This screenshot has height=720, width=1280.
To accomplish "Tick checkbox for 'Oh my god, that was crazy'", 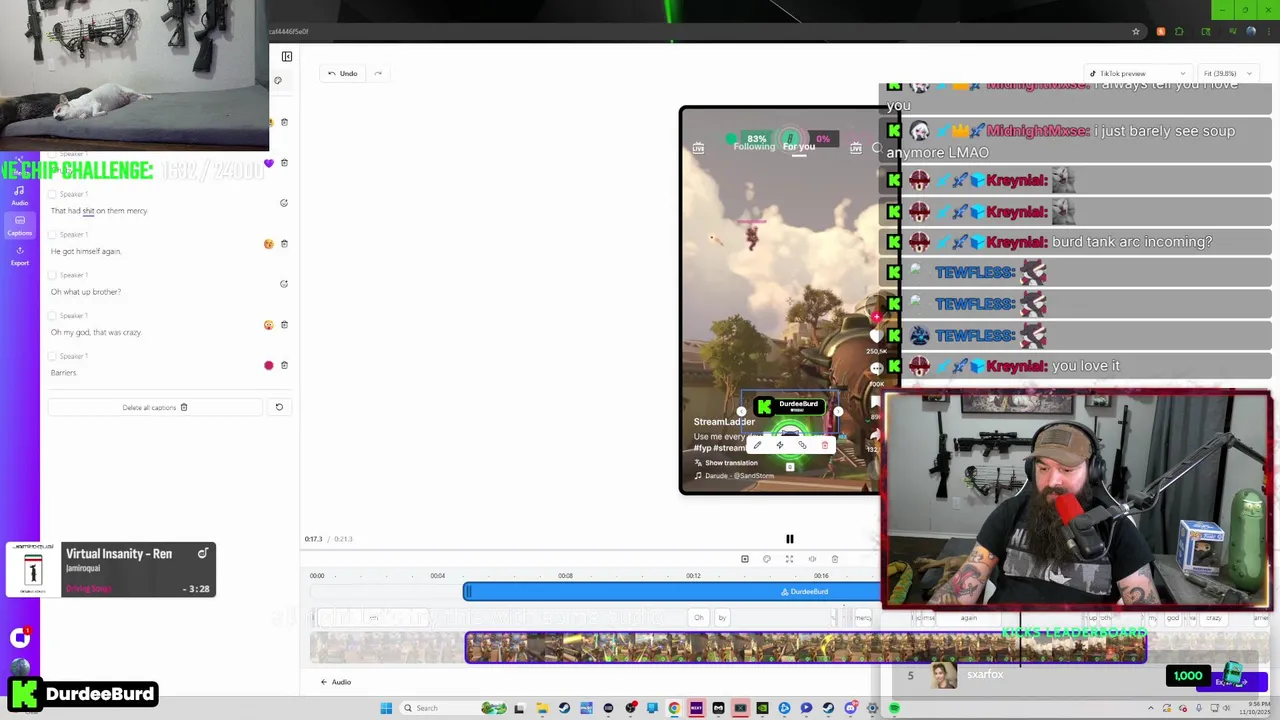I will (53, 316).
